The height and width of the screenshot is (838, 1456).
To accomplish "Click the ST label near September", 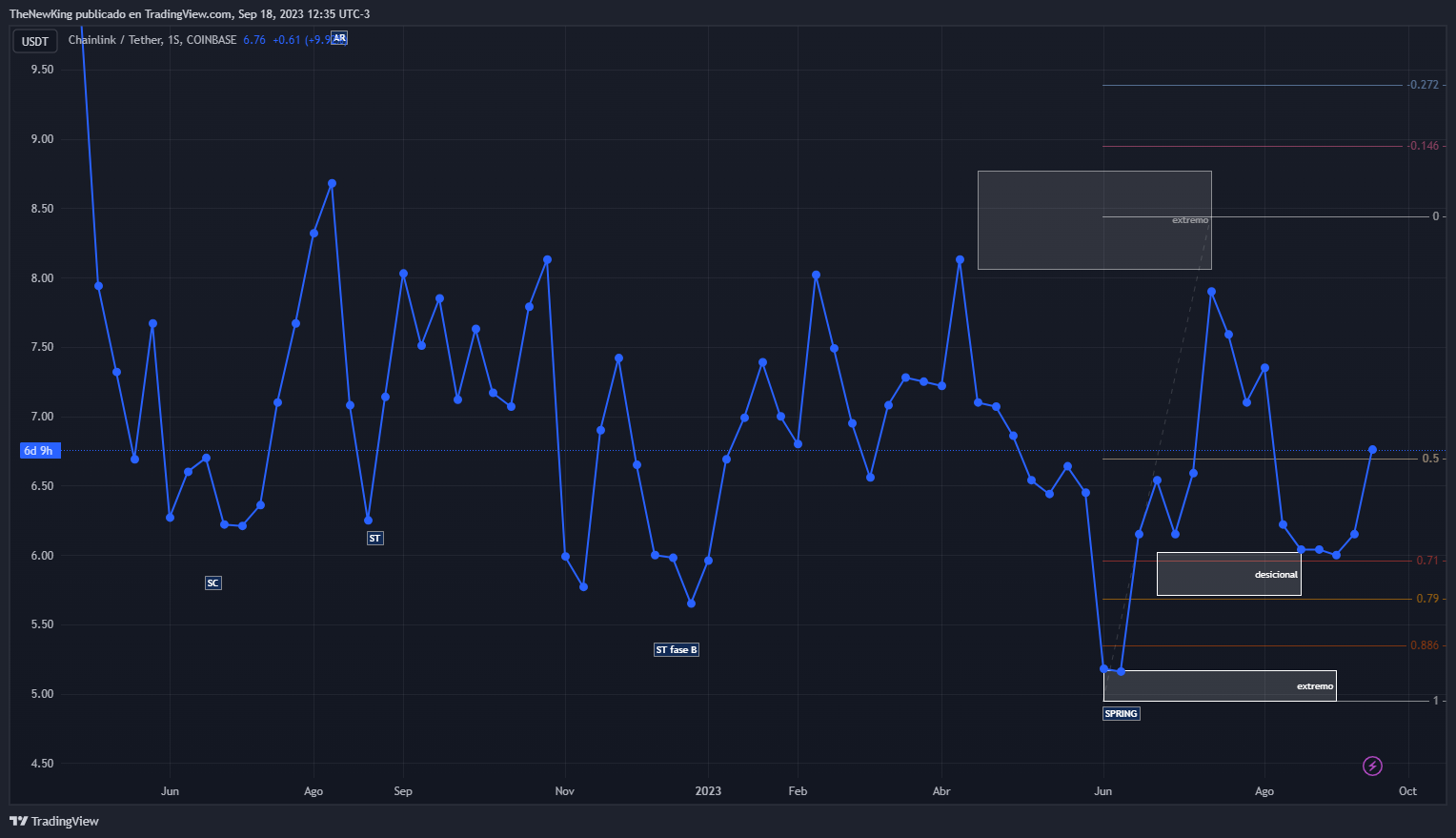I will (374, 539).
